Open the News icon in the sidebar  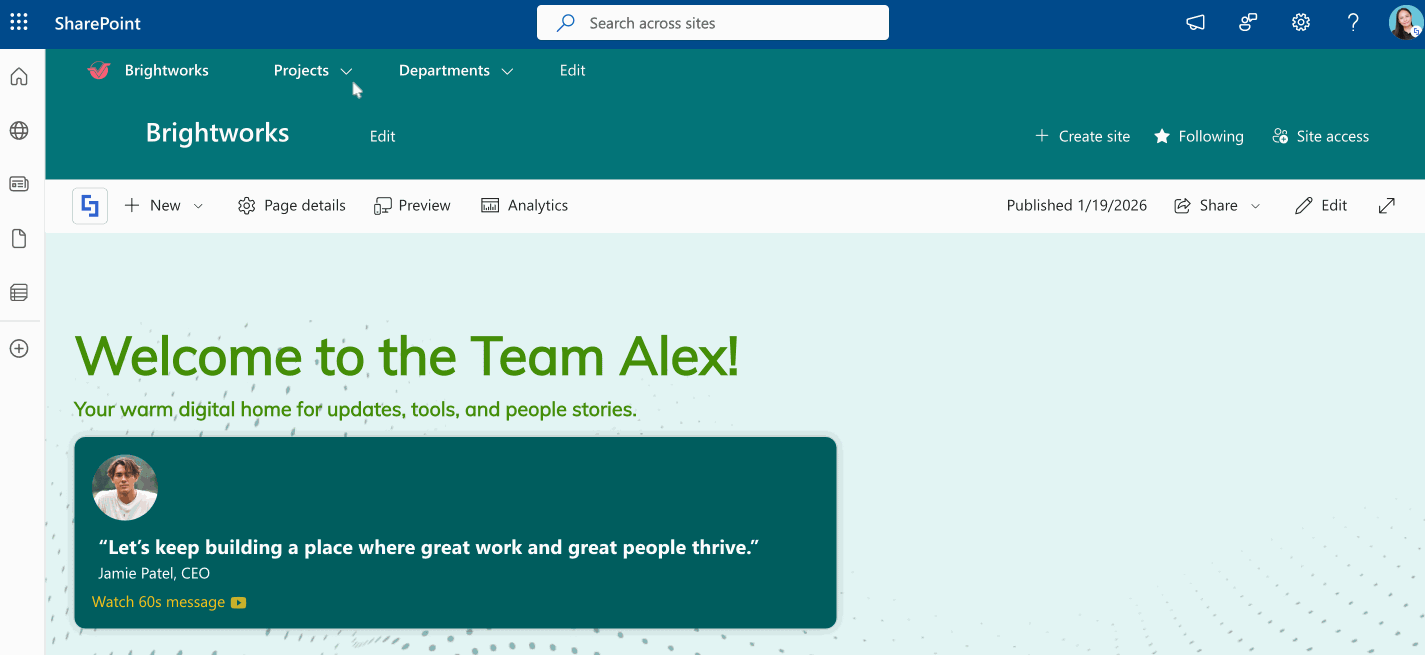19,184
